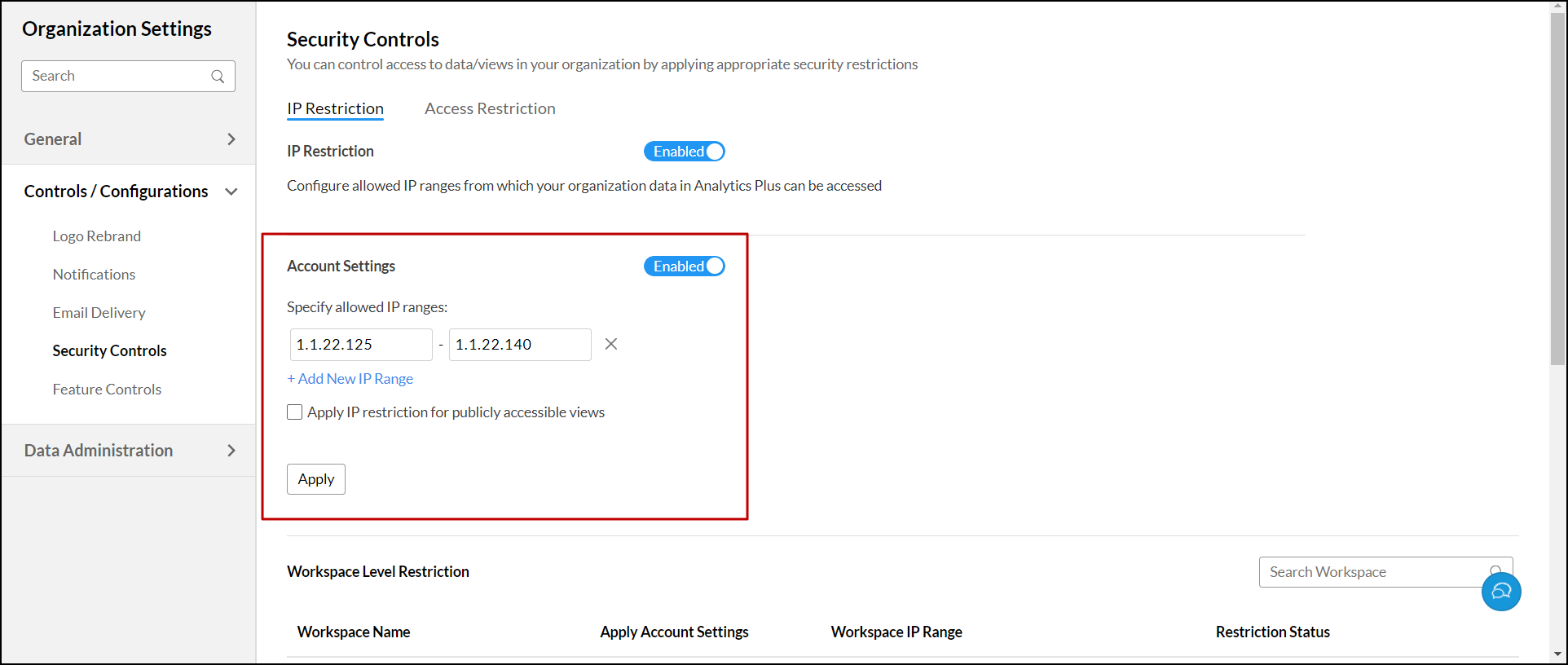Open the chat support bubble icon
The height and width of the screenshot is (665, 1568).
(1500, 592)
